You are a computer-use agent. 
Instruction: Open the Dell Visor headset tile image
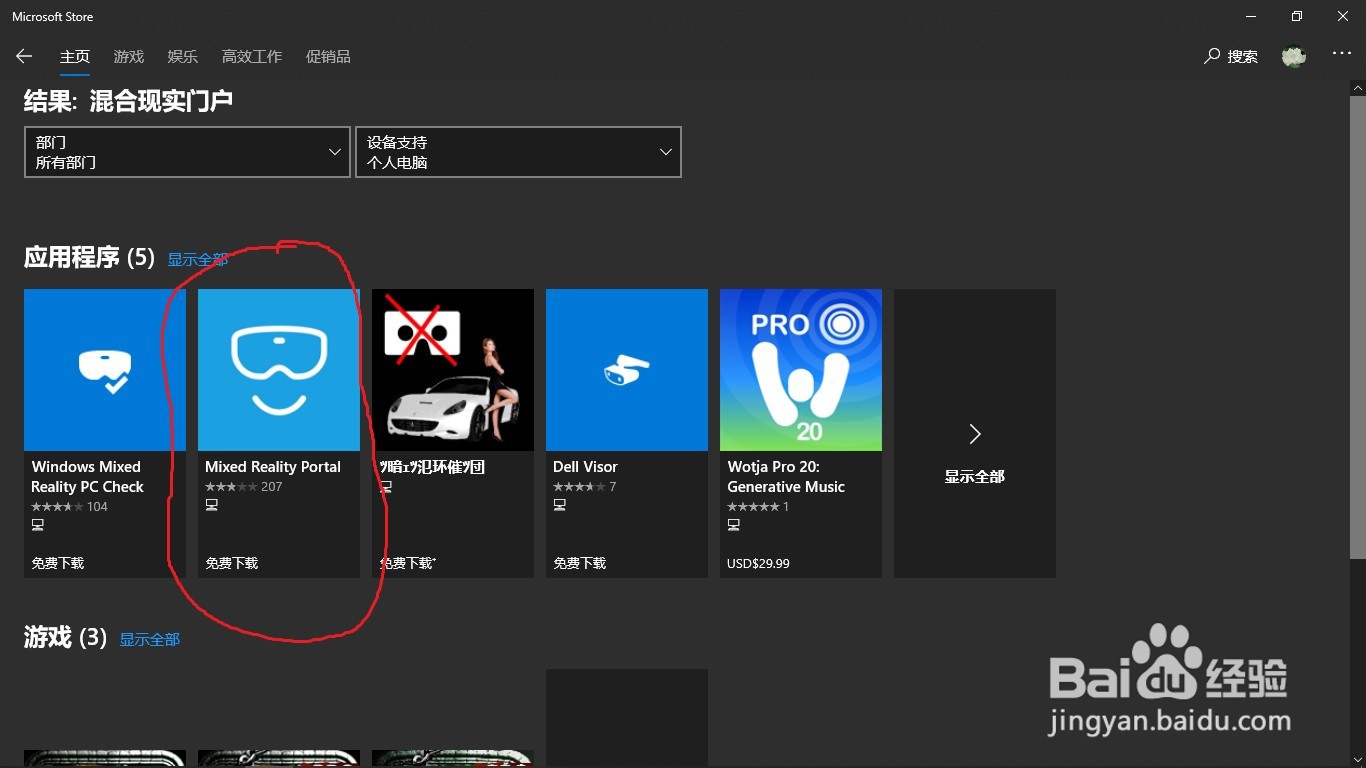click(627, 370)
